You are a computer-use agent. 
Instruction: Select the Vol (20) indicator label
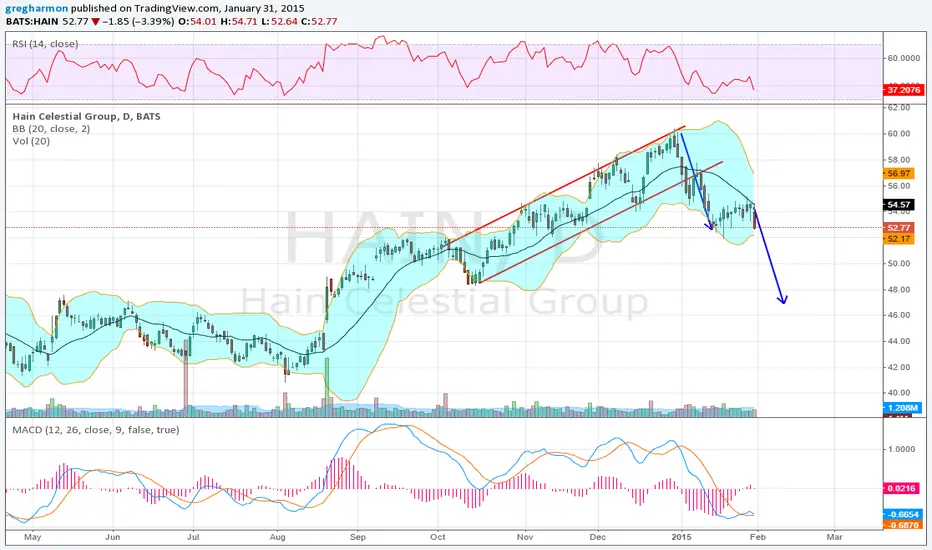pos(31,142)
